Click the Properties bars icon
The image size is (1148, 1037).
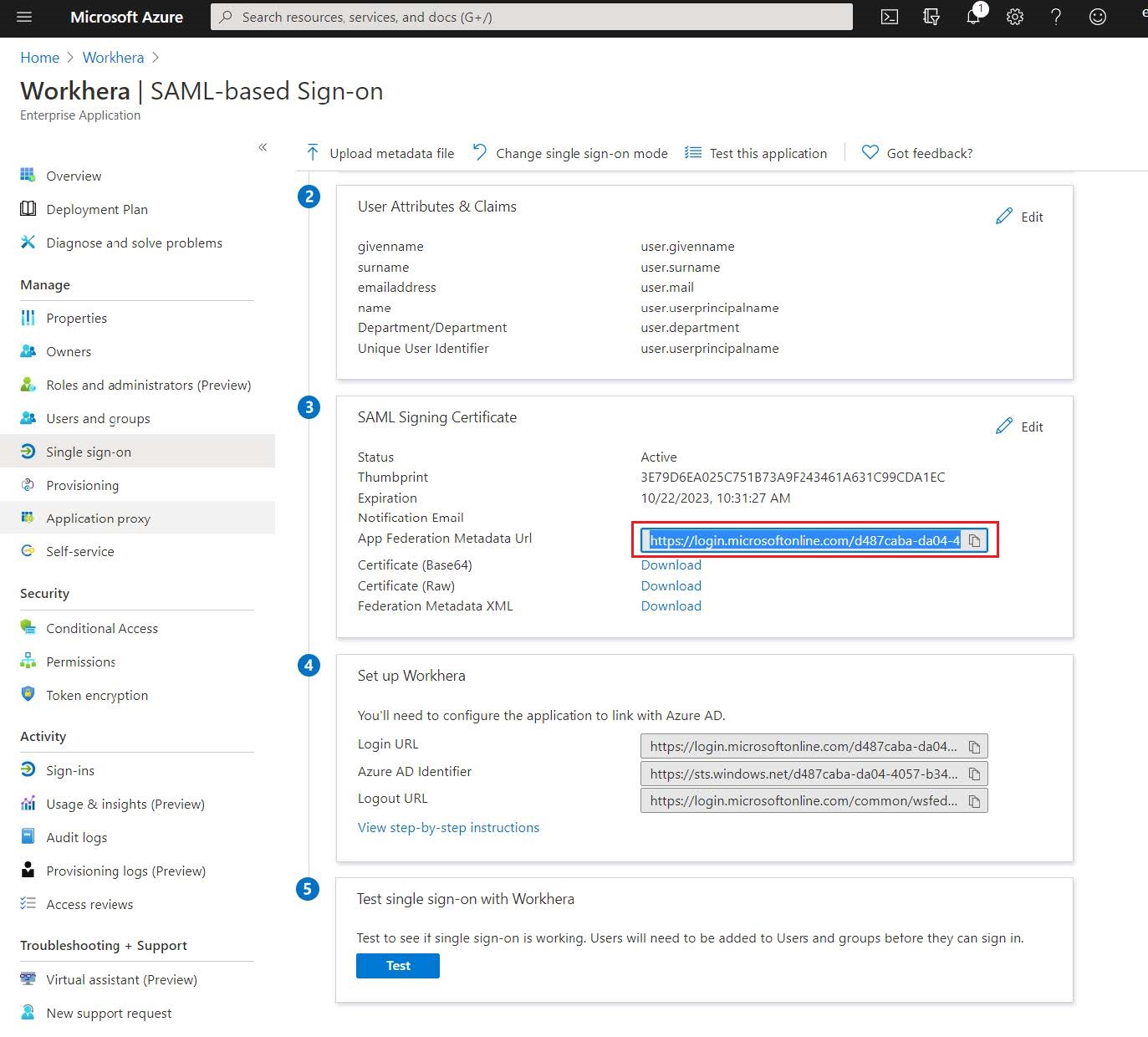(x=28, y=318)
